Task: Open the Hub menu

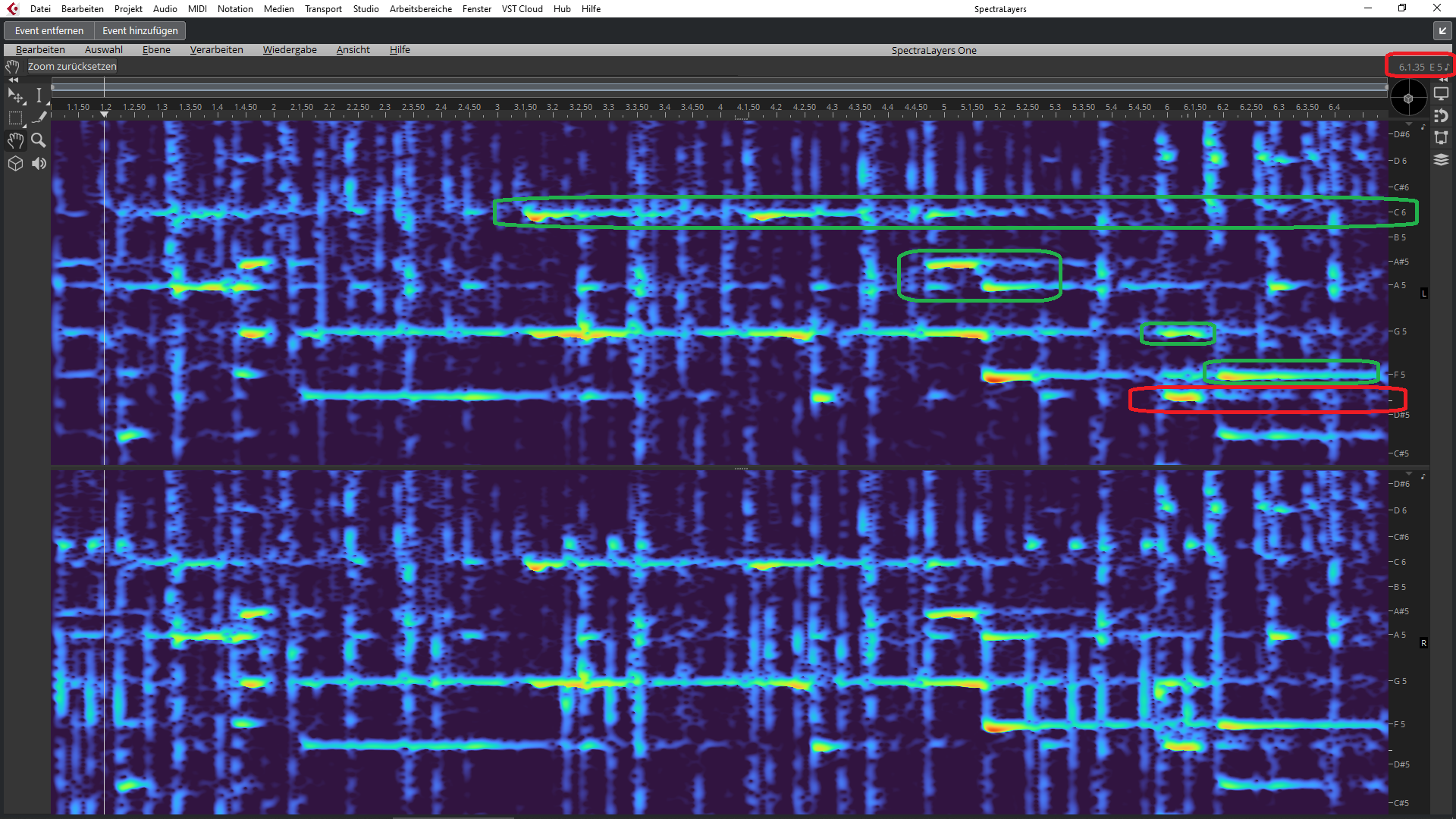Action: tap(562, 9)
